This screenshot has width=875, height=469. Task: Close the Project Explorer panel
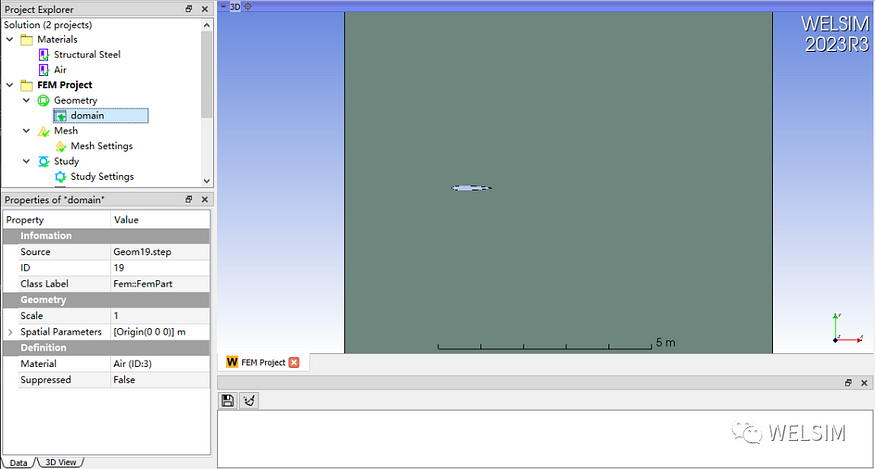point(205,9)
